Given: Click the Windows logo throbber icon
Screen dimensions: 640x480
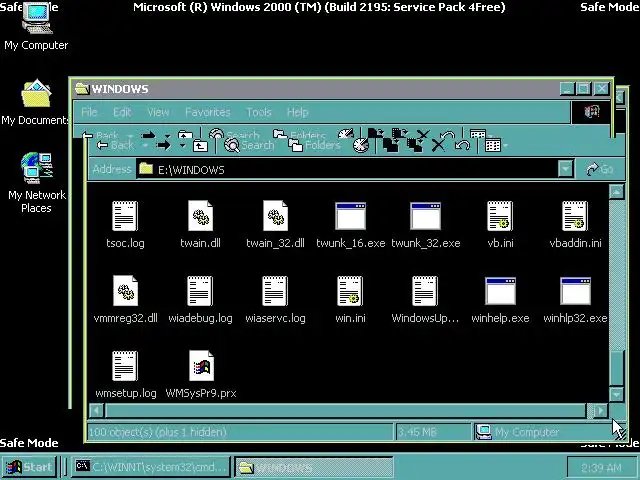Looking at the screenshot, I should click(592, 111).
